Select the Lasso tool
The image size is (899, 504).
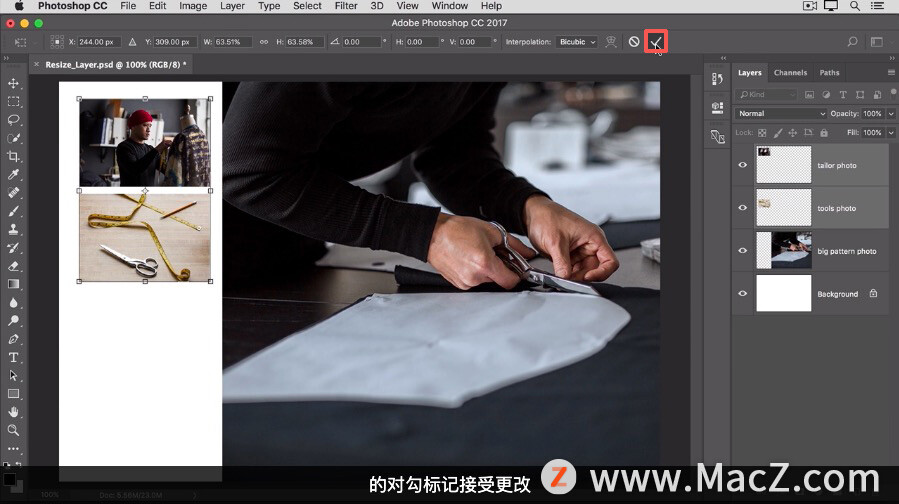point(13,120)
